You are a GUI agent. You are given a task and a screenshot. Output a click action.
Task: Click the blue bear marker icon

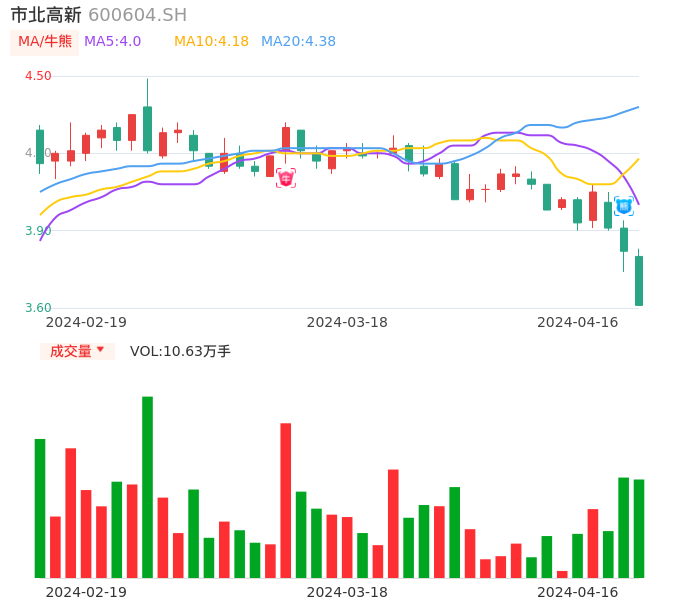tap(623, 206)
